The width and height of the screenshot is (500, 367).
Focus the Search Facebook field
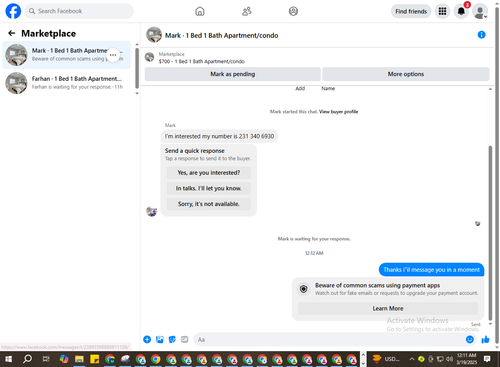pyautogui.click(x=79, y=11)
